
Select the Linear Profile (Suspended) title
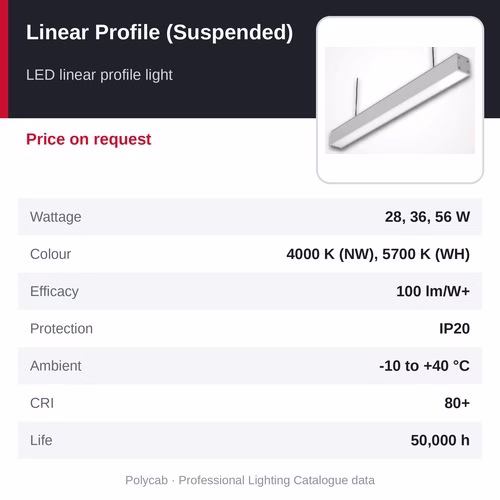(159, 33)
